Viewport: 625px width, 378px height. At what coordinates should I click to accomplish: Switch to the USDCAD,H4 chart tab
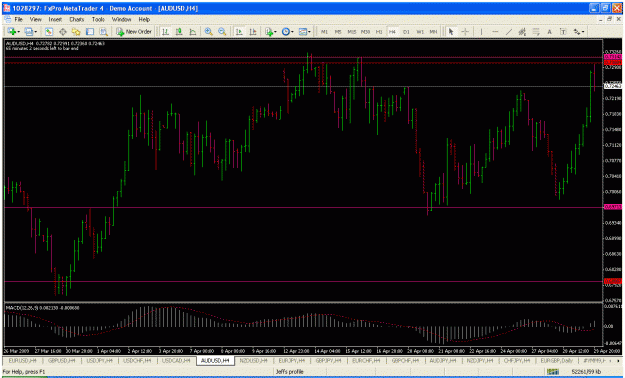(175, 360)
